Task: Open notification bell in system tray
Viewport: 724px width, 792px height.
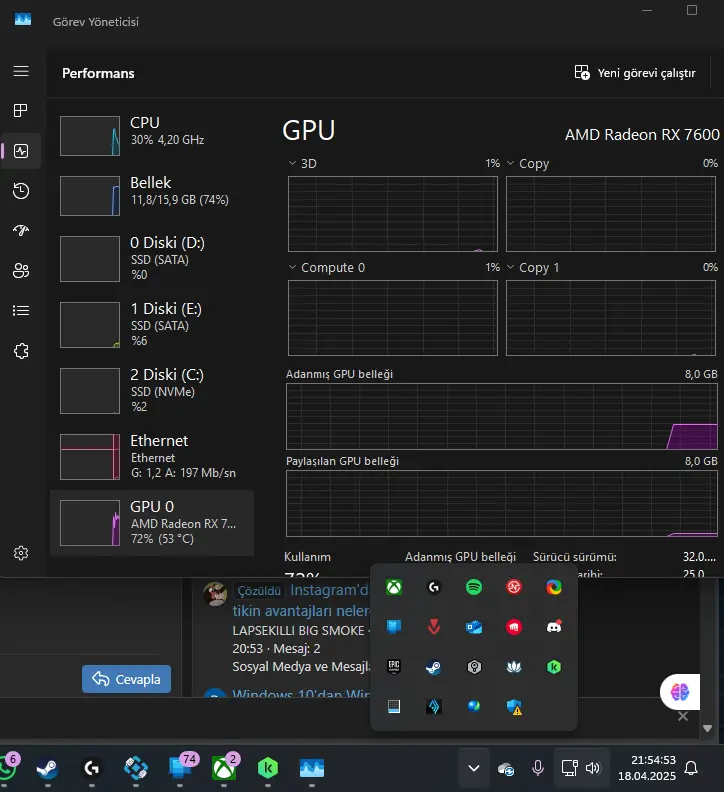Action: 691,768
